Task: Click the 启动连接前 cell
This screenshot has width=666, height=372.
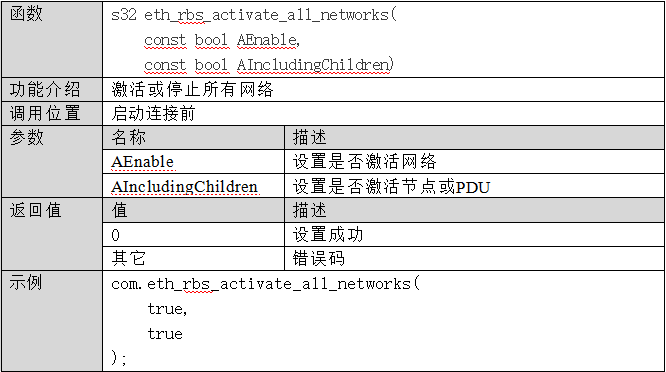Action: tap(383, 113)
